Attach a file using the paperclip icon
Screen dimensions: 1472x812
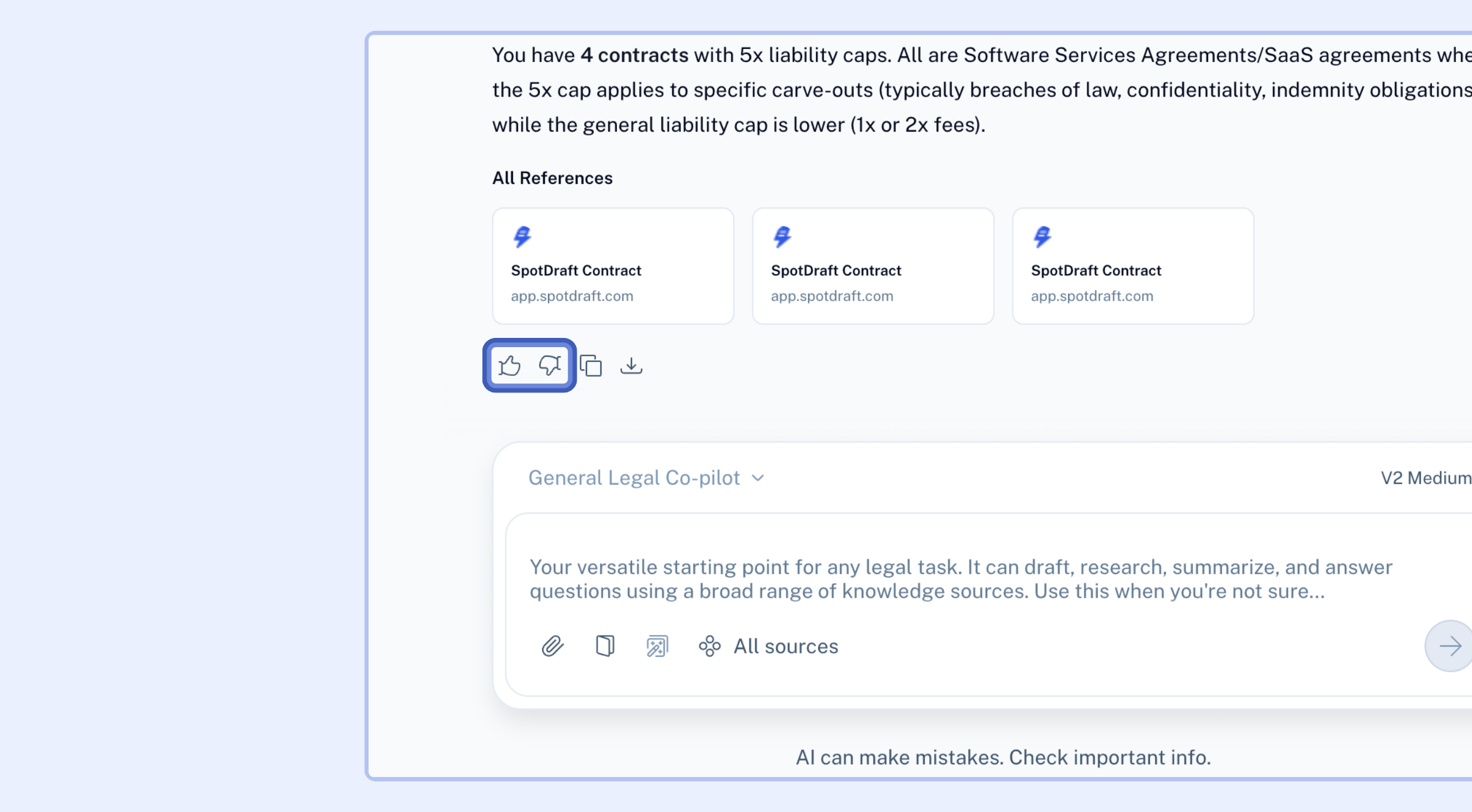[553, 646]
